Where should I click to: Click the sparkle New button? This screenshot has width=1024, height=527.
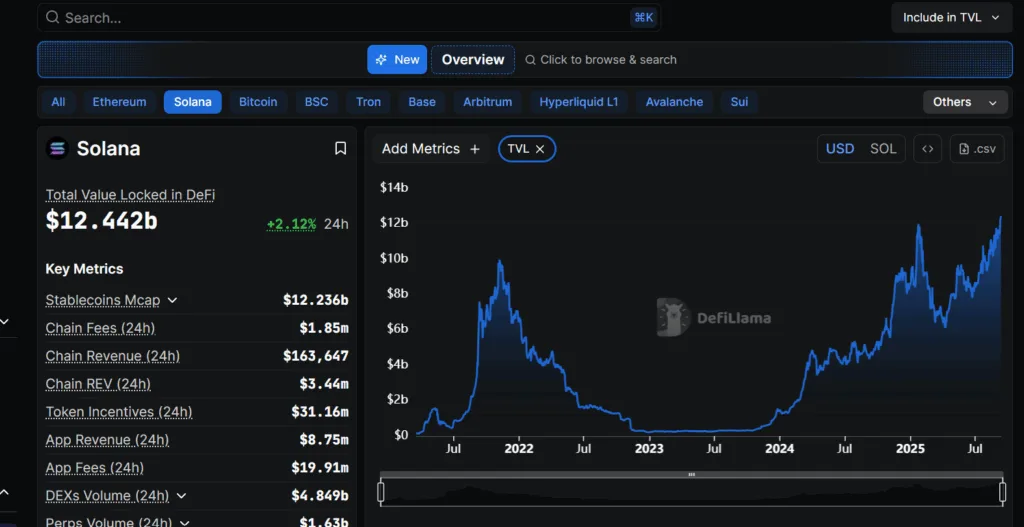tap(397, 59)
